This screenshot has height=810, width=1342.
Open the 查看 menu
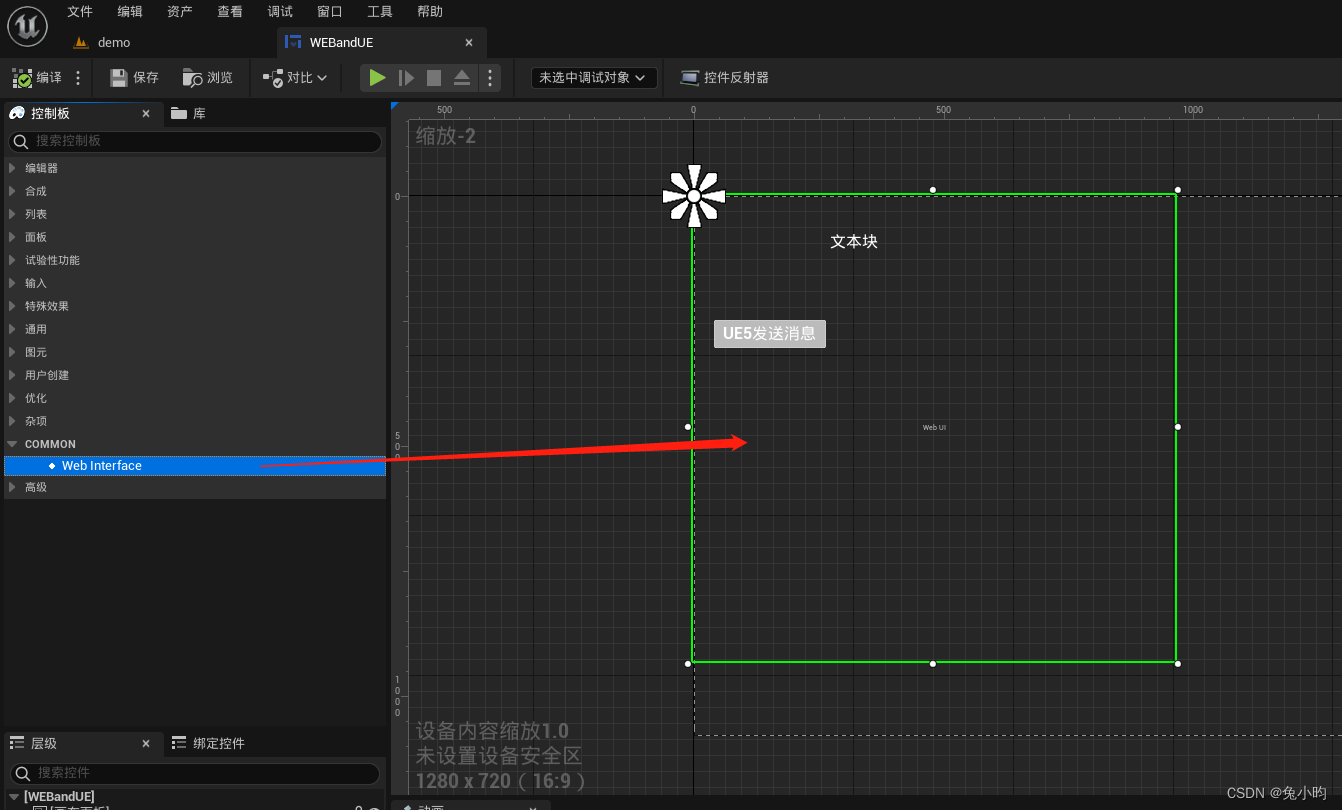(230, 12)
